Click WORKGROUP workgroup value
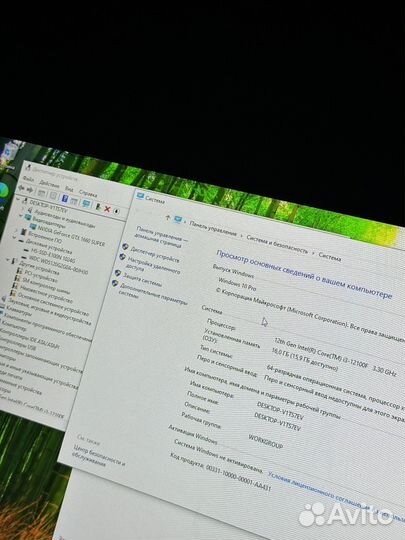 266,442
